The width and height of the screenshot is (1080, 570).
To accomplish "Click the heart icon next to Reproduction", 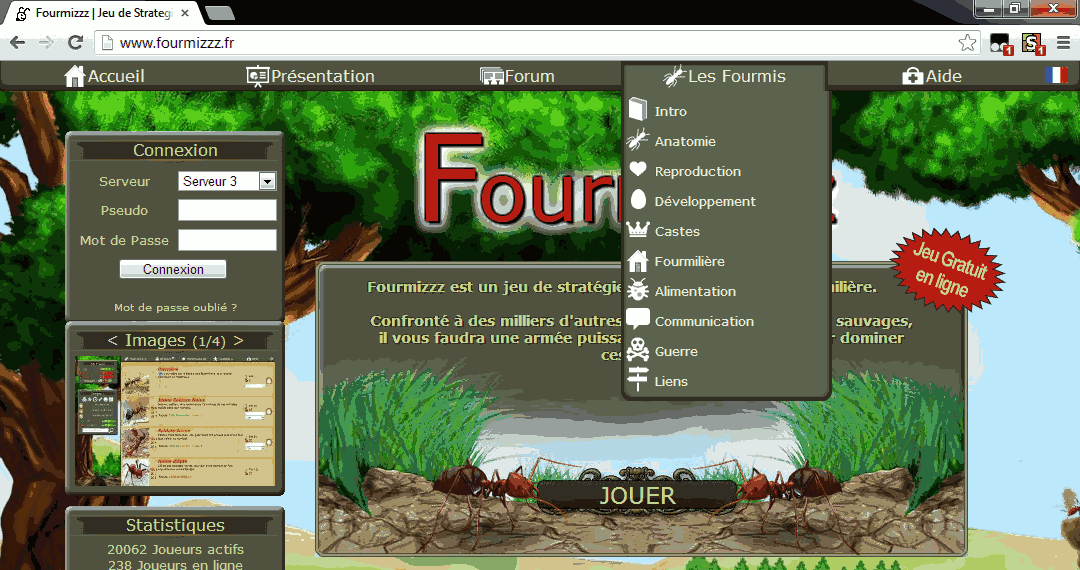I will 638,169.
